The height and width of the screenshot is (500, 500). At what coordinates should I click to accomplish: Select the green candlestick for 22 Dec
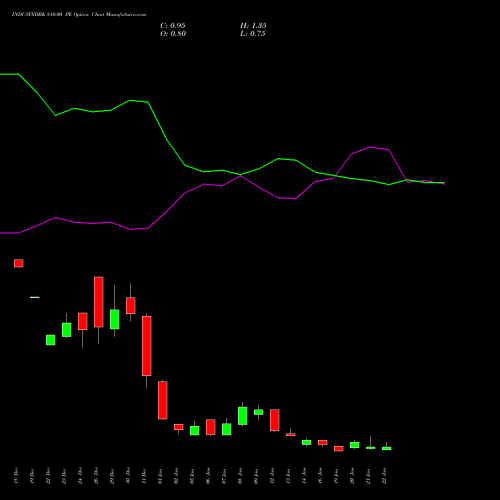[51, 340]
